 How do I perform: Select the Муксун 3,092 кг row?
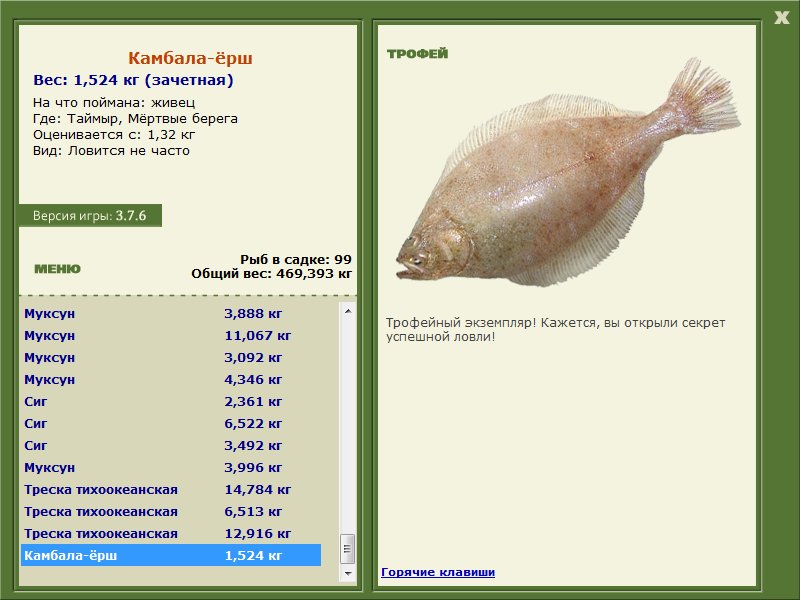(171, 357)
